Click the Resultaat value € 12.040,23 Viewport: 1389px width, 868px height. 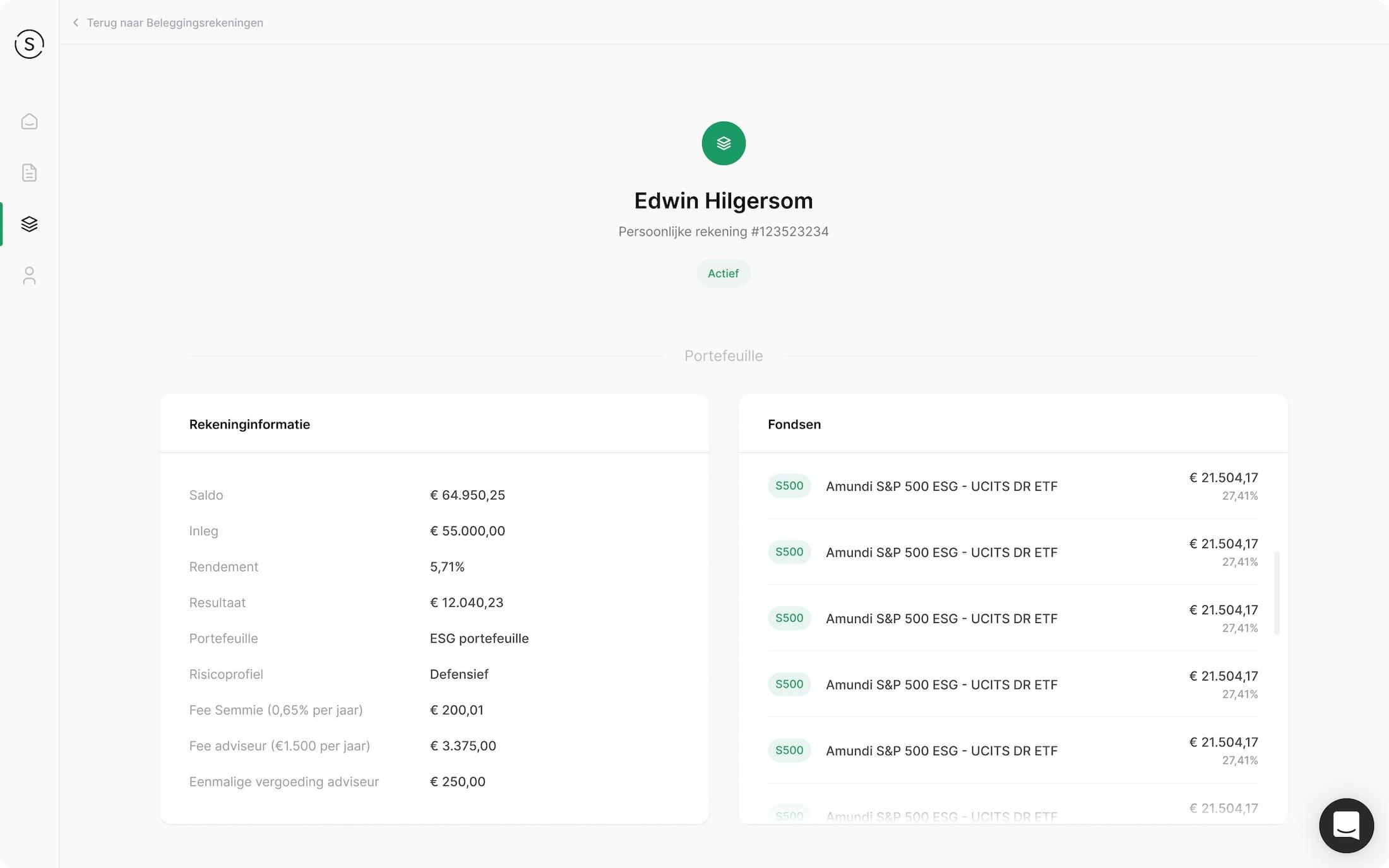467,603
